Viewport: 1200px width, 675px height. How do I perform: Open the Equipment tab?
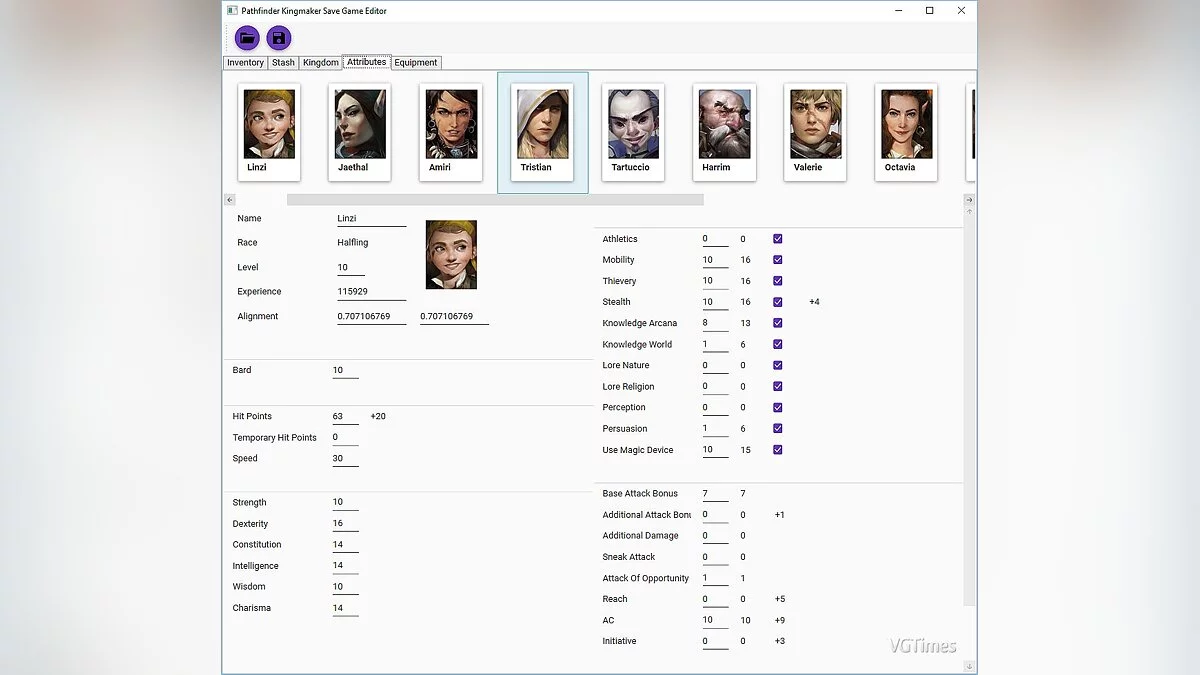(416, 63)
